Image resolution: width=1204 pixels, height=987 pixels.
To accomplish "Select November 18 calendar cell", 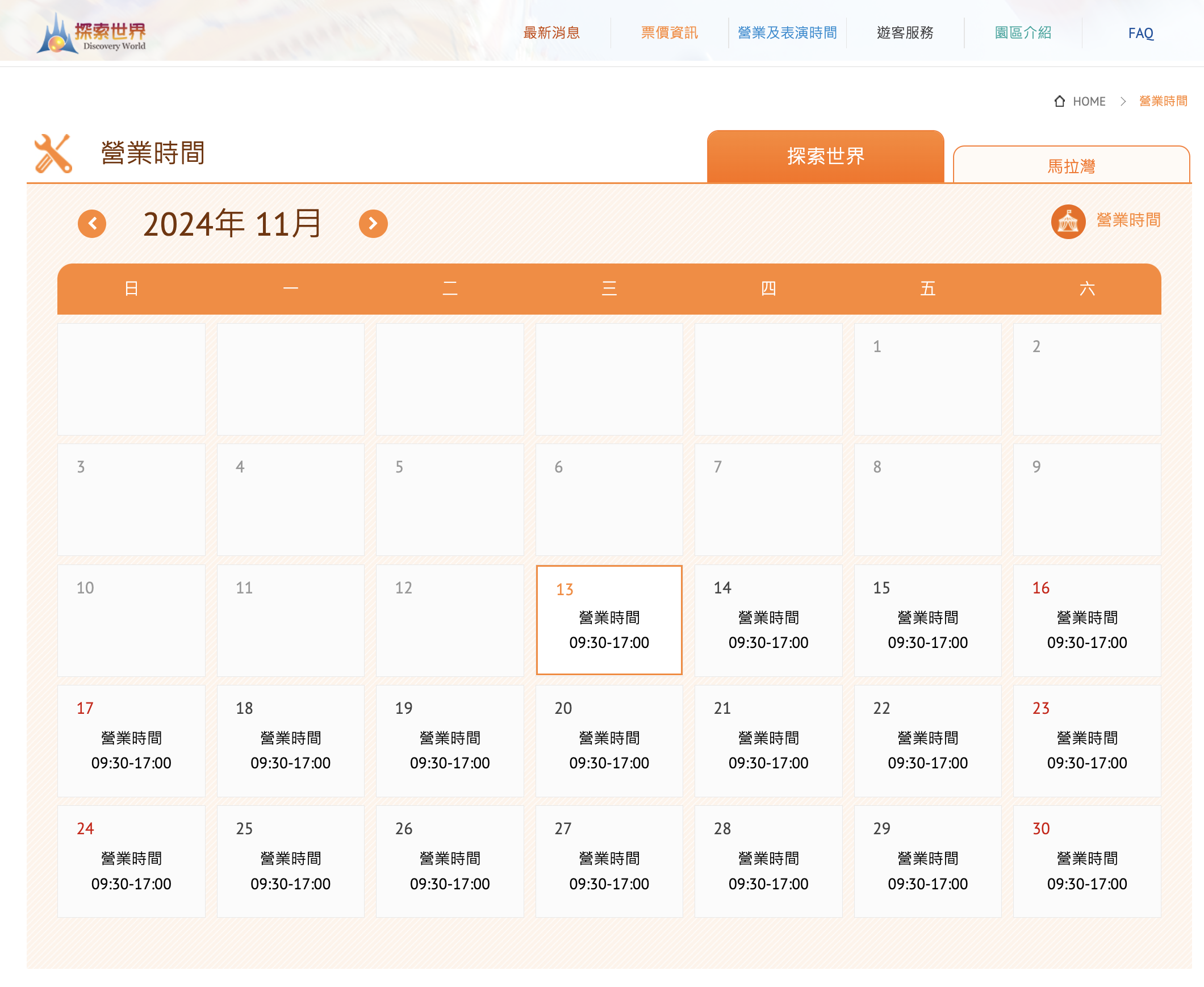I will click(290, 741).
